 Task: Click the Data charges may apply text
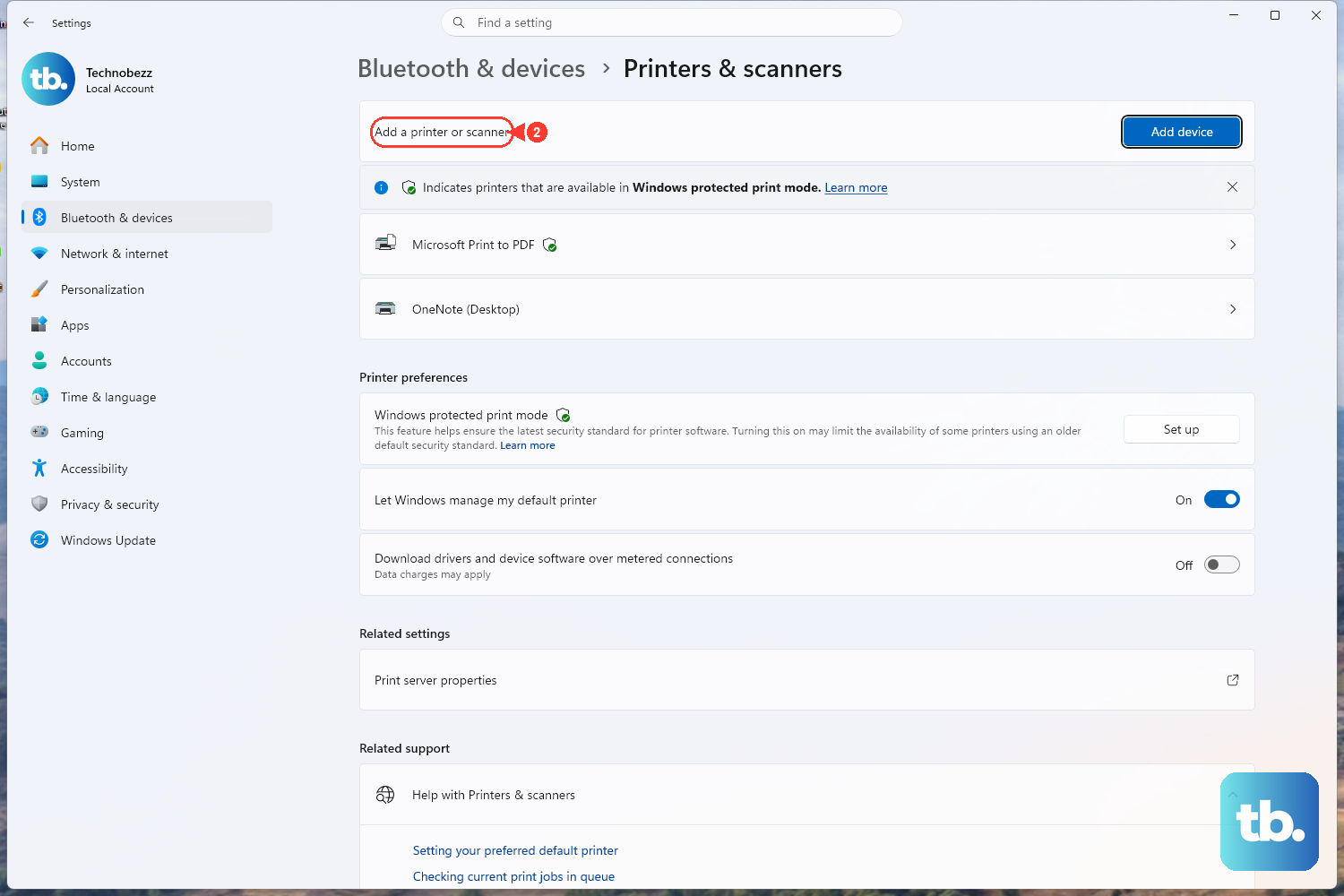pyautogui.click(x=433, y=574)
